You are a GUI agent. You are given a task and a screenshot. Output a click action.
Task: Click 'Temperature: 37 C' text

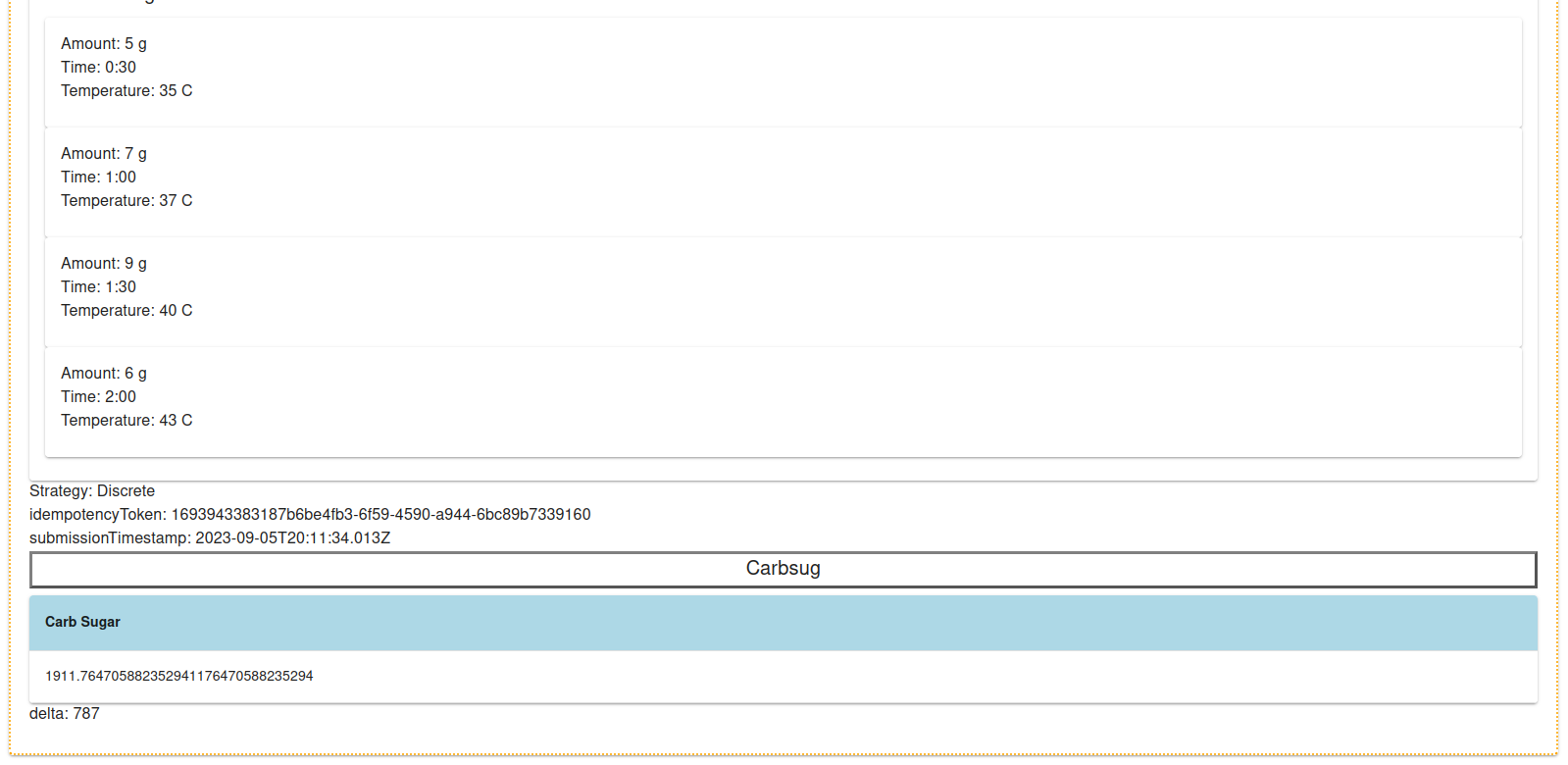pos(126,200)
